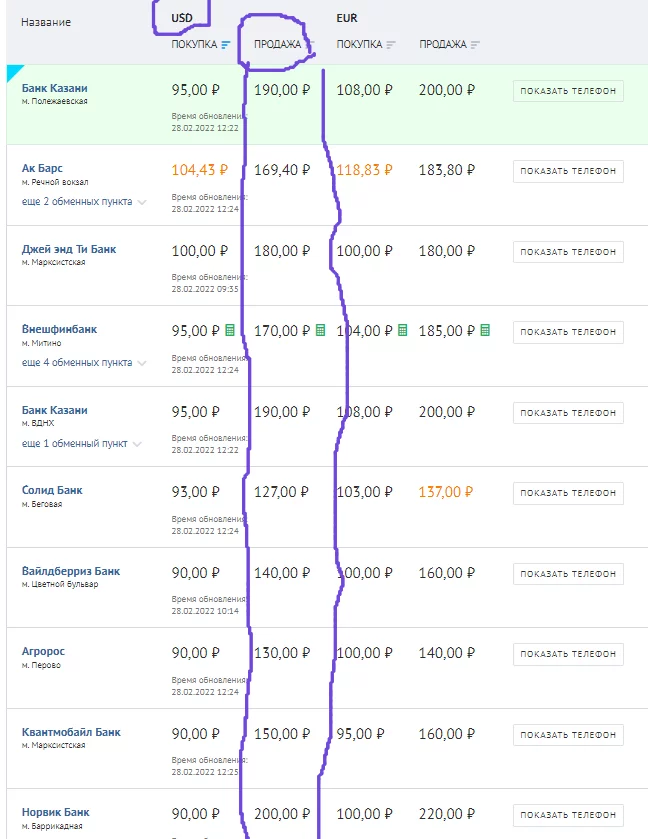Open Агророс bank link
This screenshot has height=839, width=648.
(x=43, y=651)
